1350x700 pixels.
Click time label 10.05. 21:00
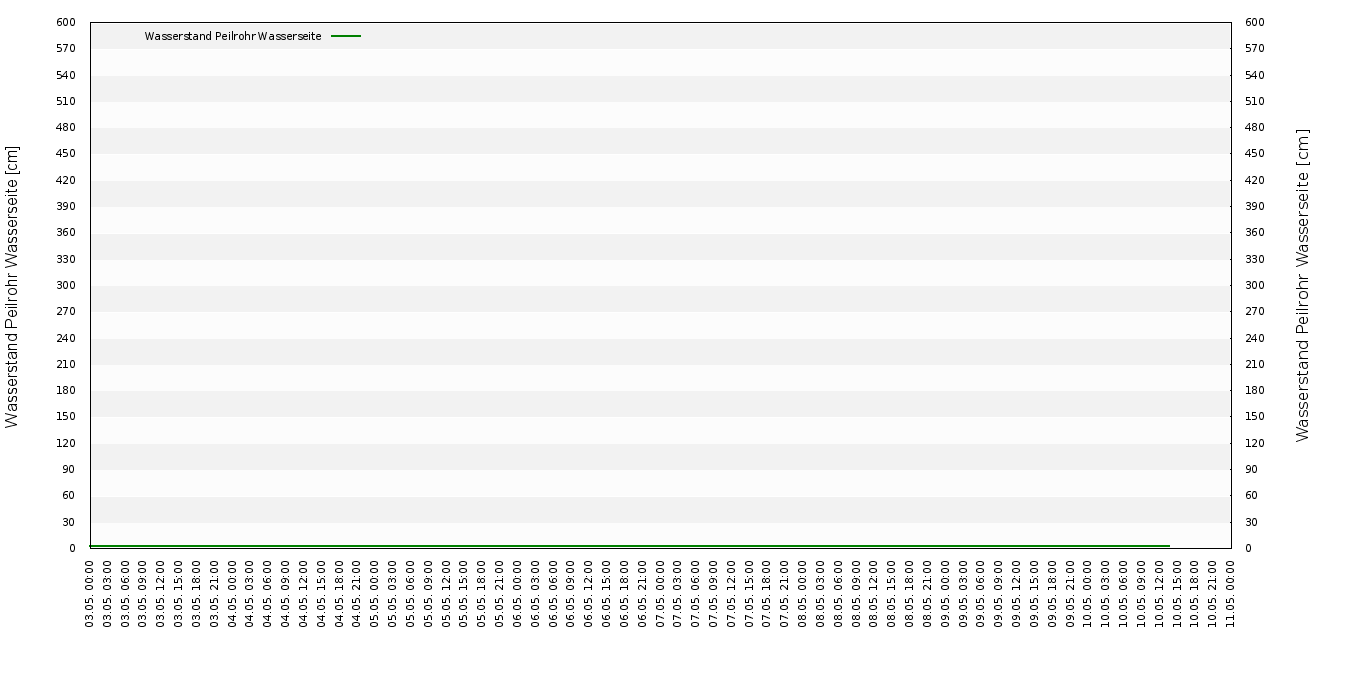click(x=1213, y=594)
